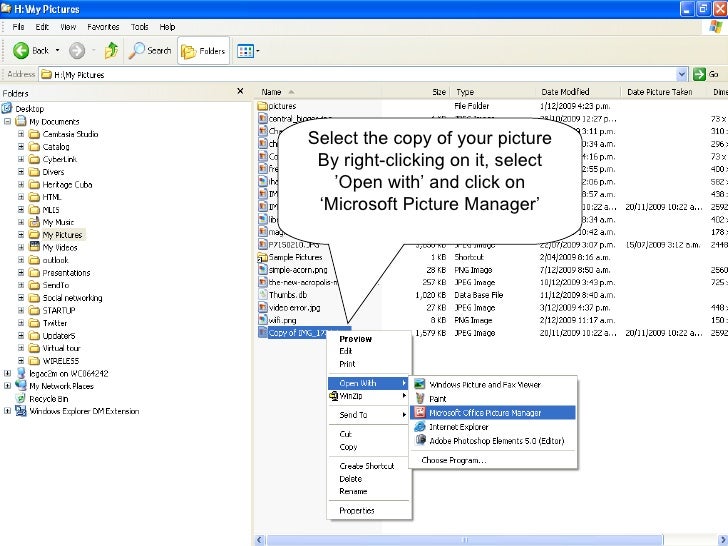The width and height of the screenshot is (728, 546).
Task: Click the Recycle Bin icon in folder tree
Action: (x=20, y=397)
